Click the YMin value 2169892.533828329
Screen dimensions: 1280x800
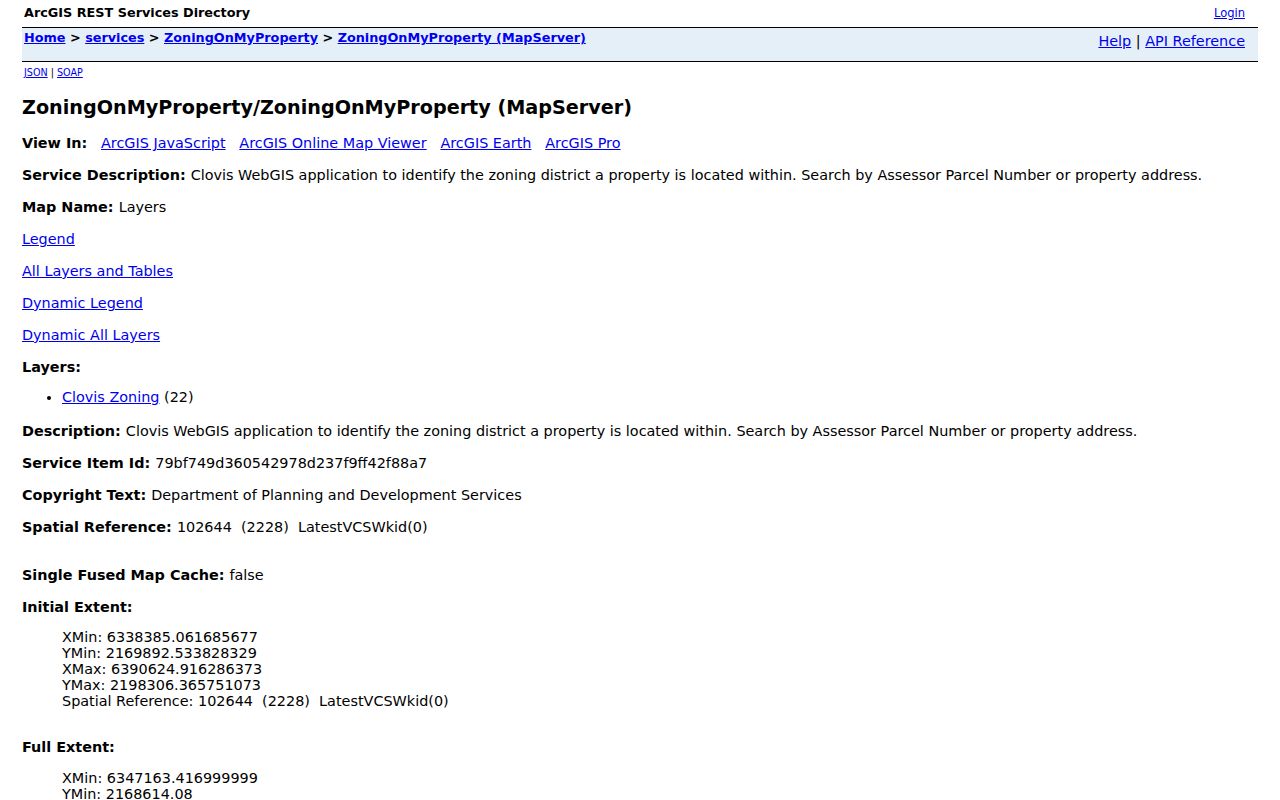coord(181,653)
